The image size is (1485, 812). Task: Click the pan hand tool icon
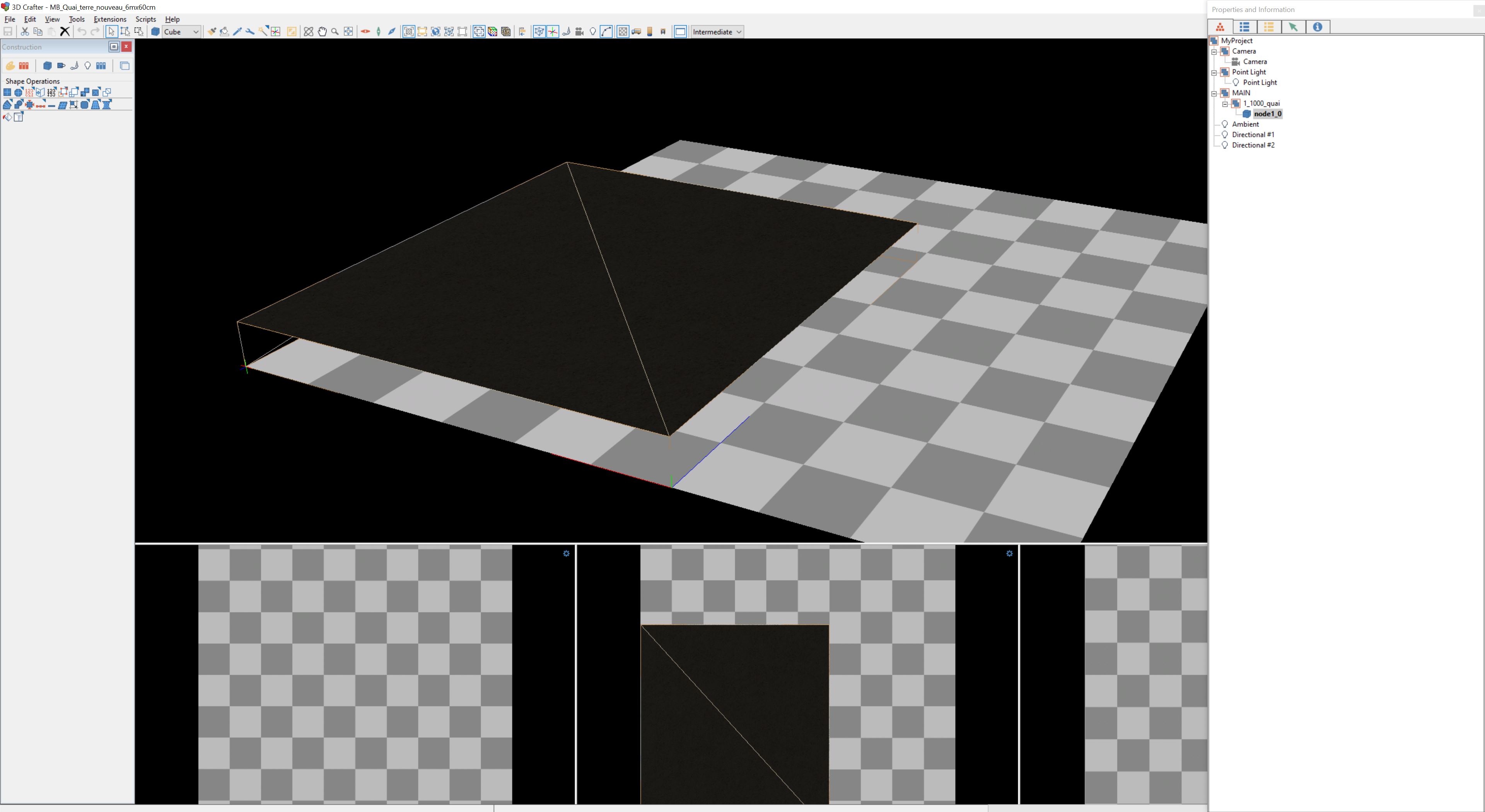[322, 32]
